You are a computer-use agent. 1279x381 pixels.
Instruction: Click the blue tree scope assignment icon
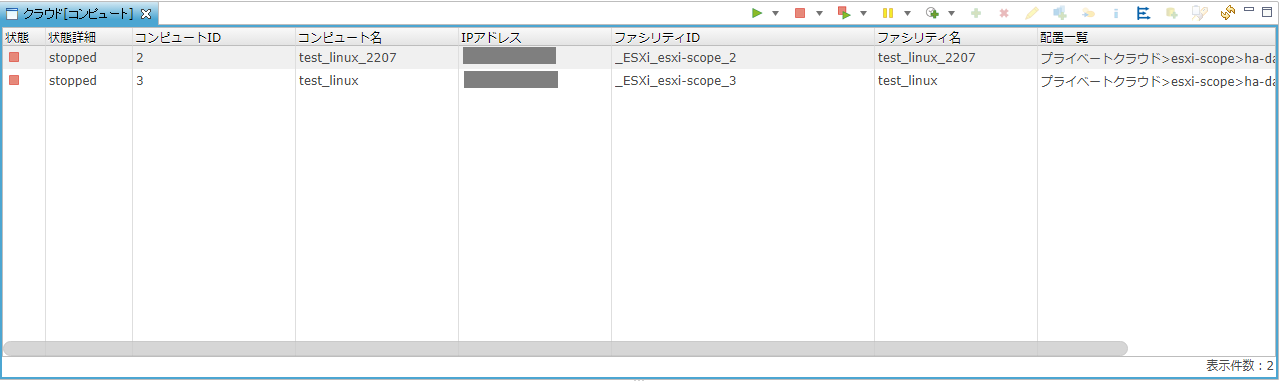pyautogui.click(x=1144, y=13)
